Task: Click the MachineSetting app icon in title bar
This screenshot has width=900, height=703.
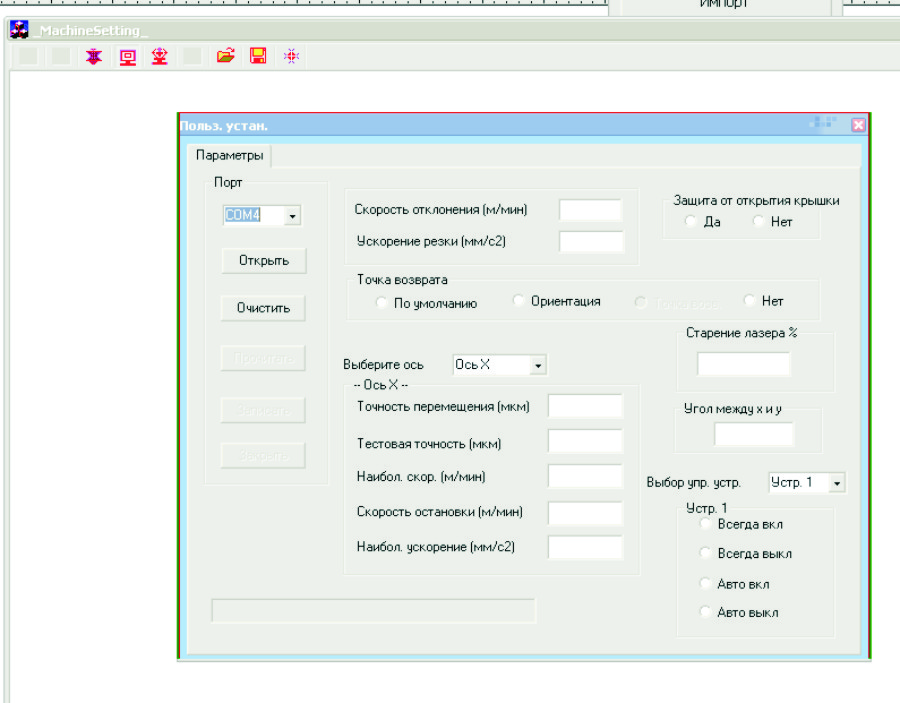Action: pos(18,30)
